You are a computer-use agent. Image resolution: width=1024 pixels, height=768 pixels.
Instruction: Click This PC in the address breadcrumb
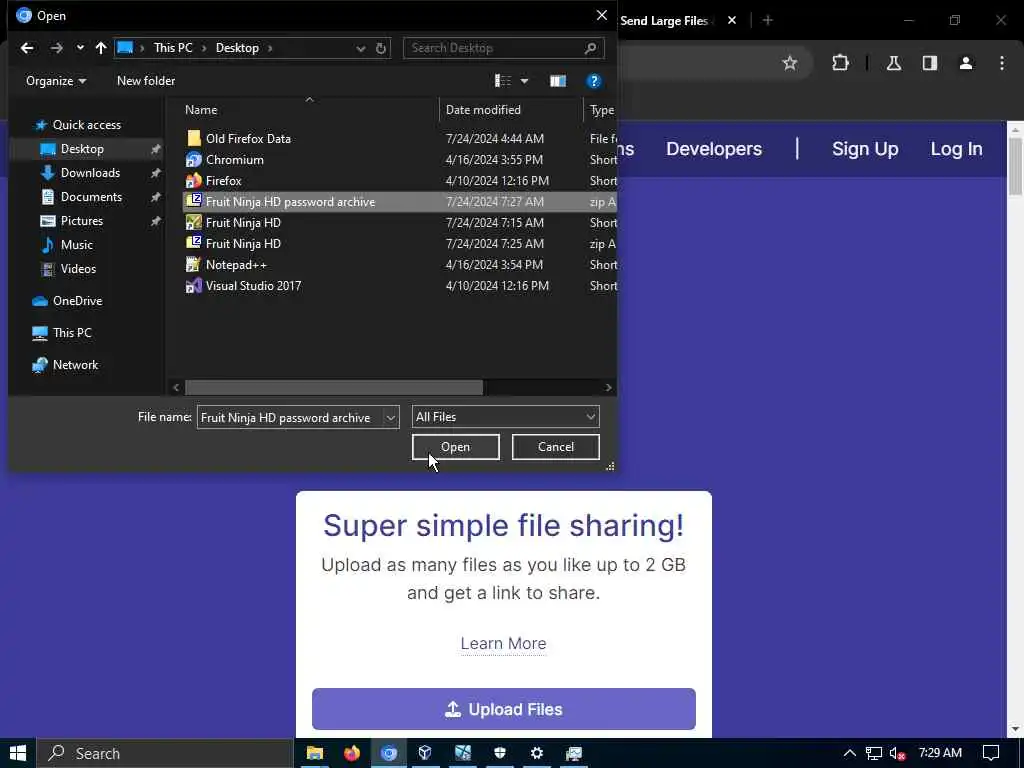[173, 48]
